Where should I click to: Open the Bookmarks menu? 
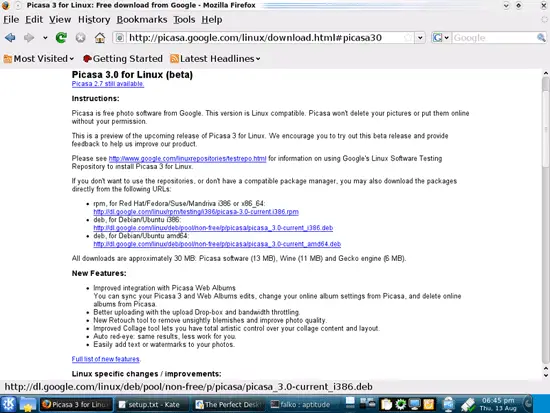coord(142,20)
